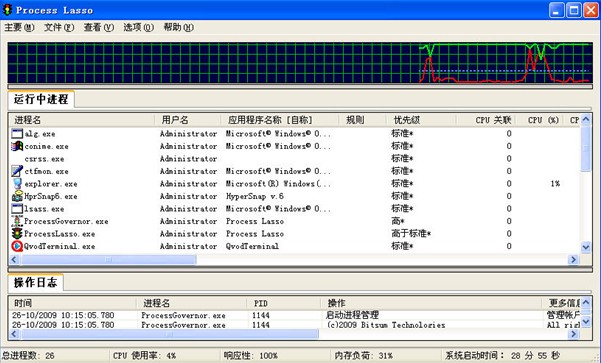Click the log list scroll up arrow
The image size is (601, 363).
(586, 302)
